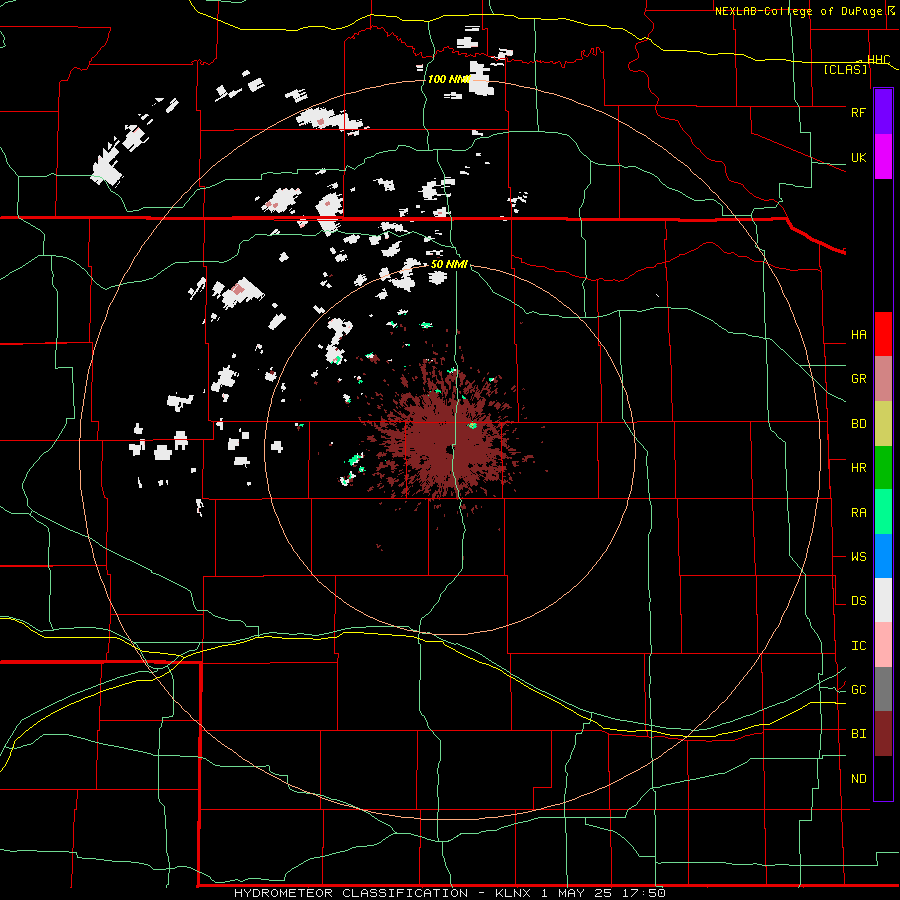Click the "NEXLAB-College of DuPage" credit text
Viewport: 900px width, 900px height.
point(798,11)
